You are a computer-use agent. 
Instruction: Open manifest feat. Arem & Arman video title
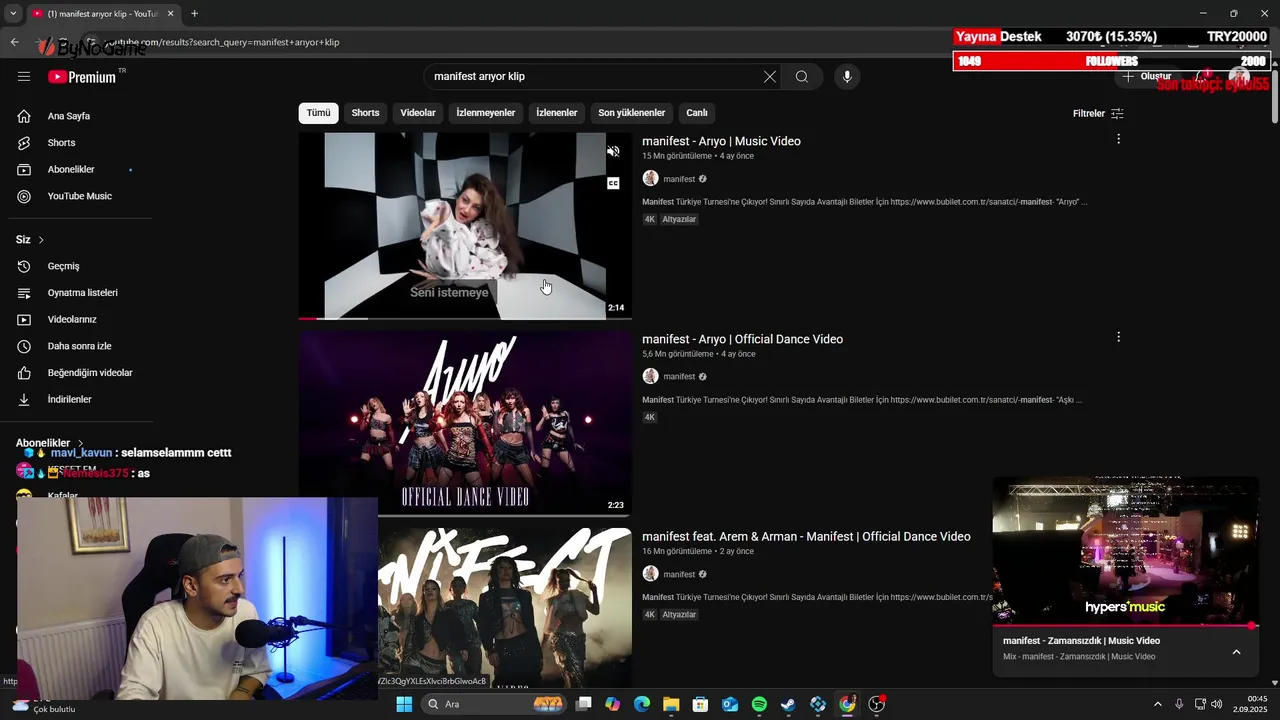click(x=806, y=537)
